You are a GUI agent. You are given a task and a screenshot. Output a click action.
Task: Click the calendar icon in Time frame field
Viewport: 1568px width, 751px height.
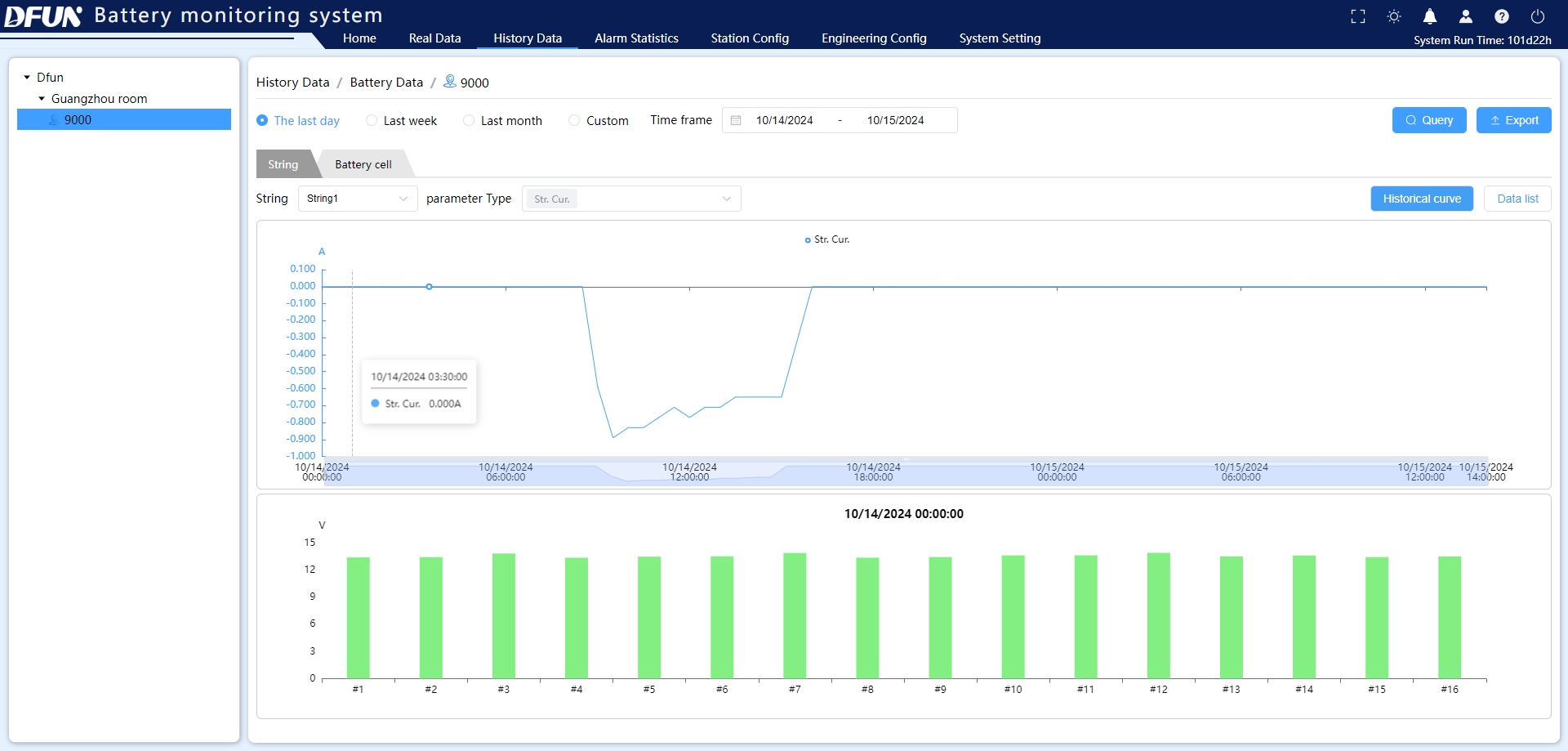coord(736,120)
